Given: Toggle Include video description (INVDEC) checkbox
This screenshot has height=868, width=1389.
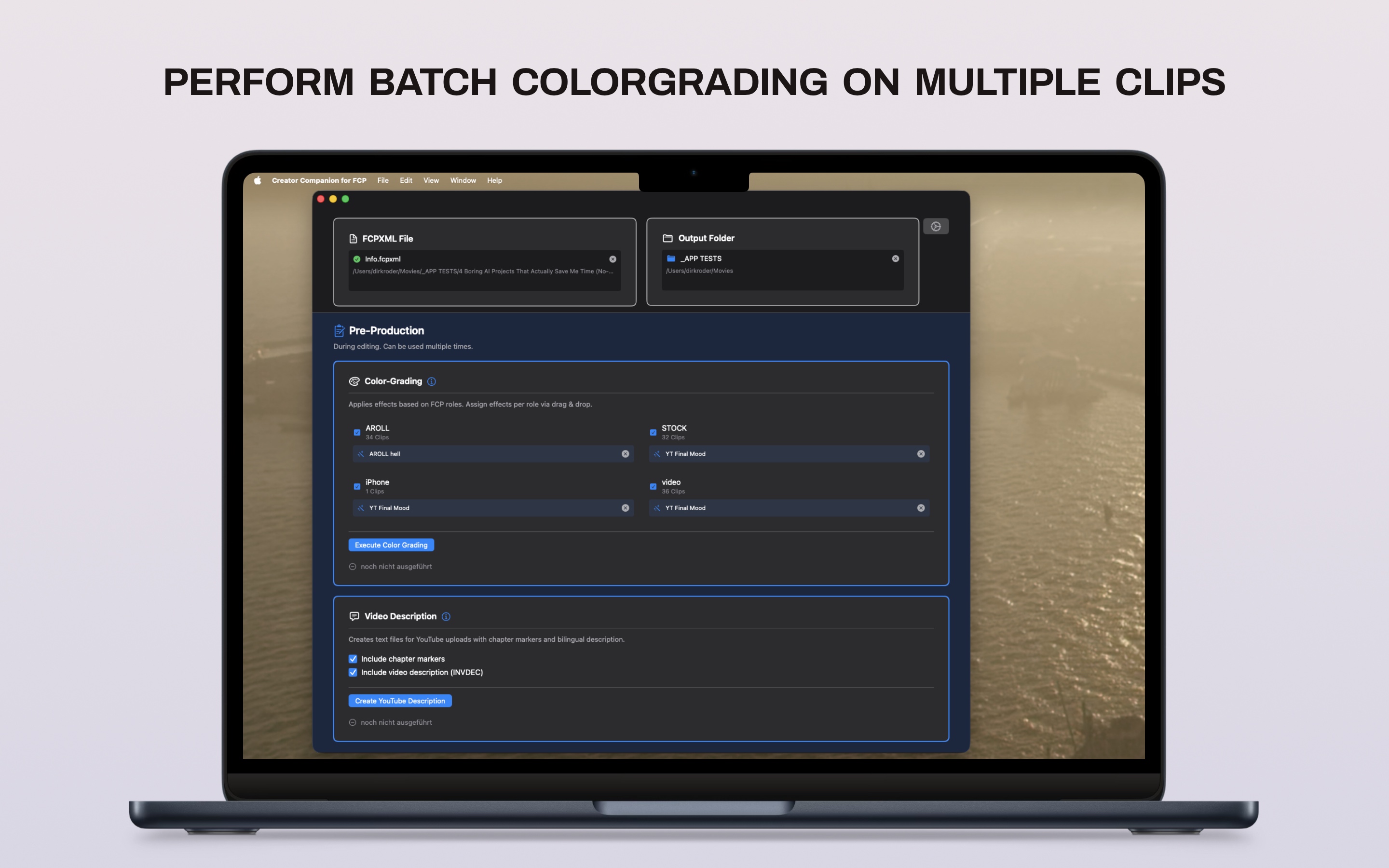Looking at the screenshot, I should pos(353,672).
